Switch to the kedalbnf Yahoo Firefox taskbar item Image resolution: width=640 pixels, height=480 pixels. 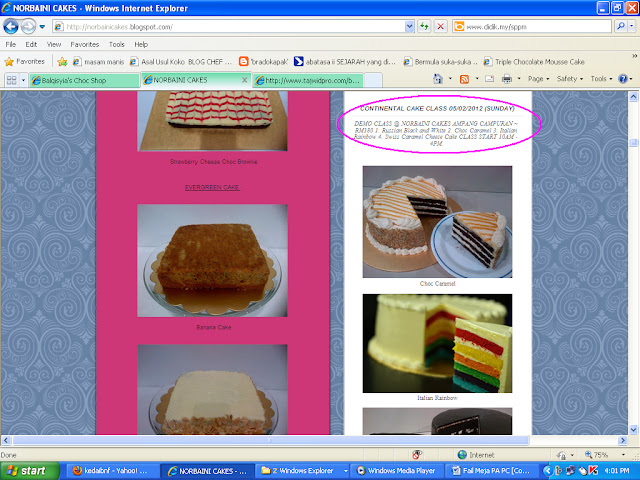[111, 471]
